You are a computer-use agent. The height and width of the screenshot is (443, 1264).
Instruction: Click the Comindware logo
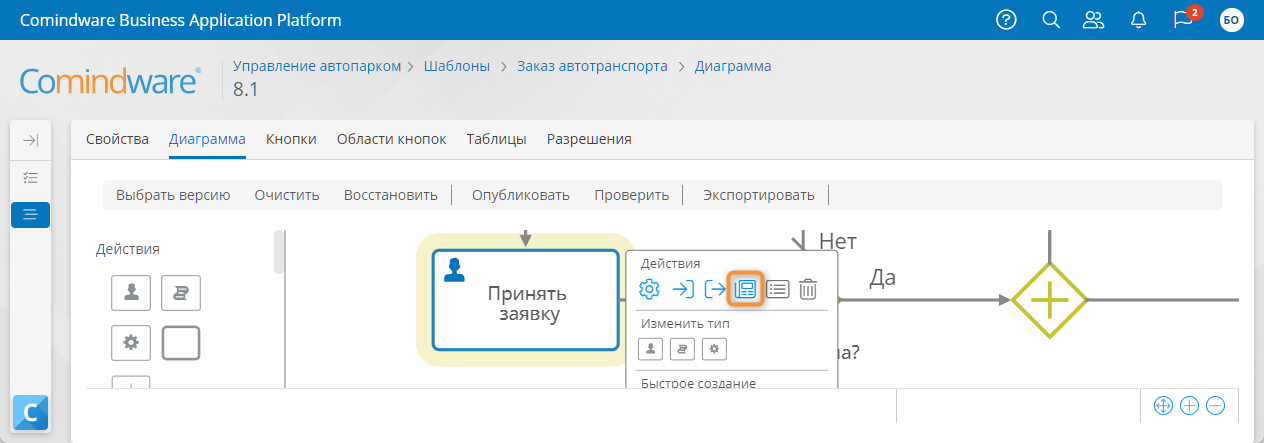click(111, 81)
